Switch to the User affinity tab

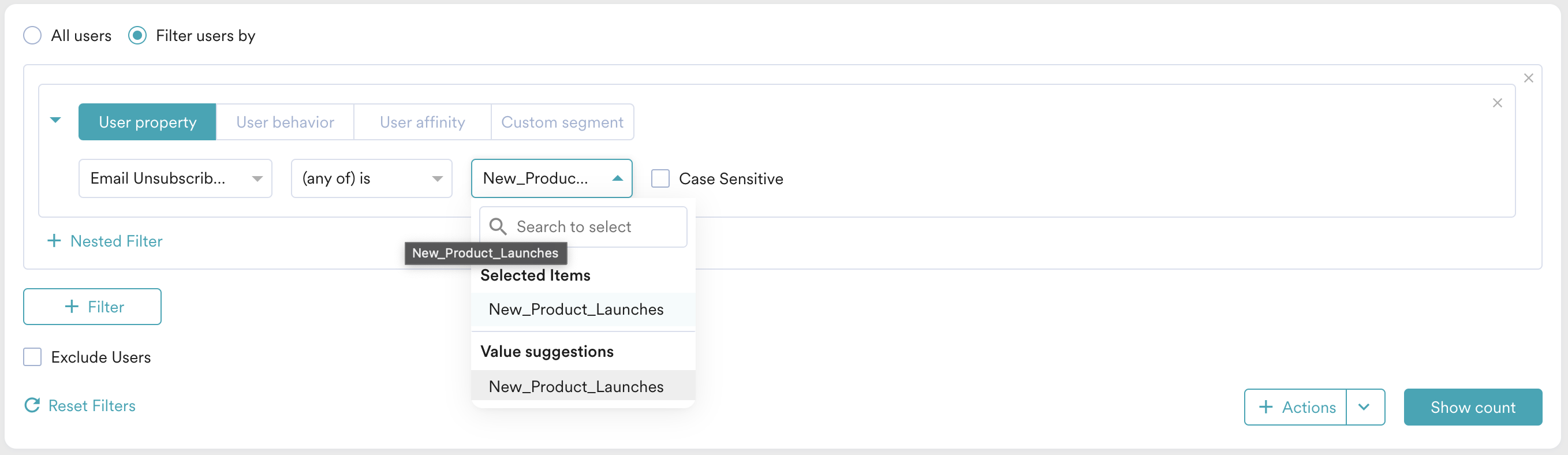tap(422, 122)
